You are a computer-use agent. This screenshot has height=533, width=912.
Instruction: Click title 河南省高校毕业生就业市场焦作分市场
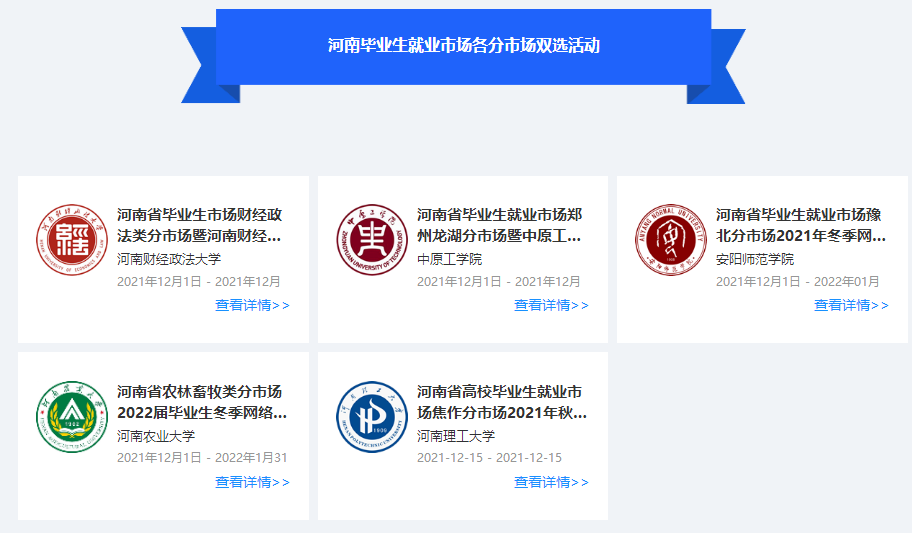click(500, 401)
